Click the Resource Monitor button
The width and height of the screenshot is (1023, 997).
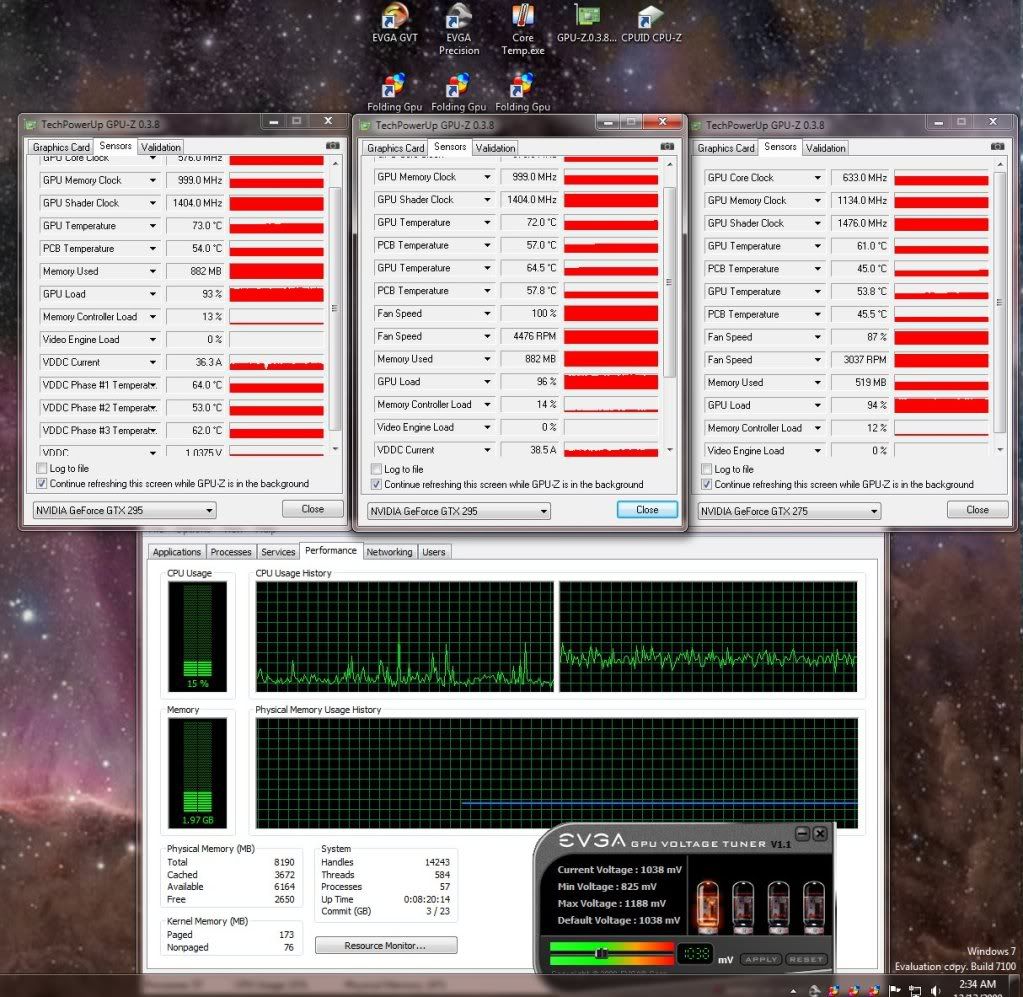386,945
